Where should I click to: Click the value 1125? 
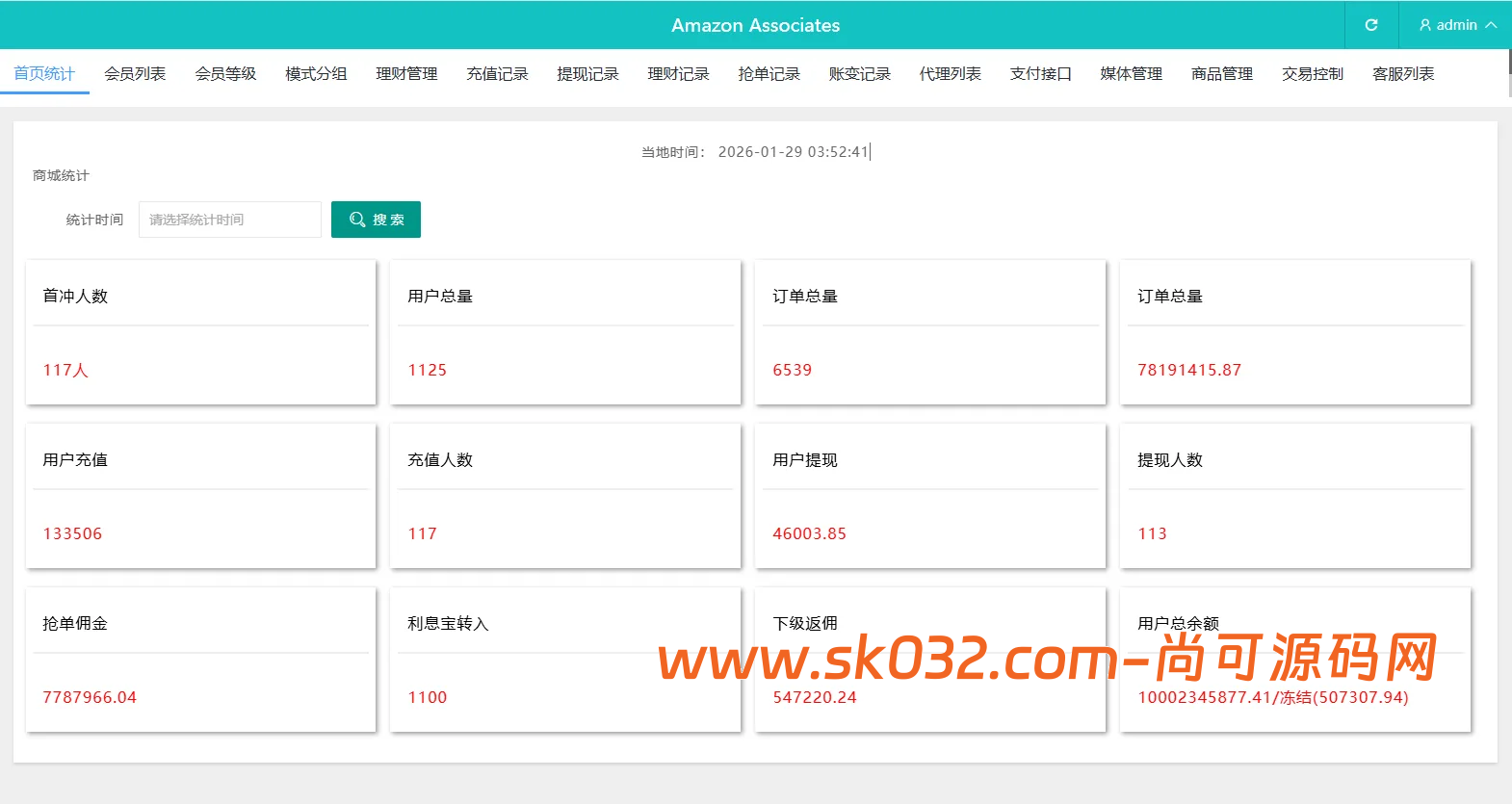pyautogui.click(x=427, y=370)
